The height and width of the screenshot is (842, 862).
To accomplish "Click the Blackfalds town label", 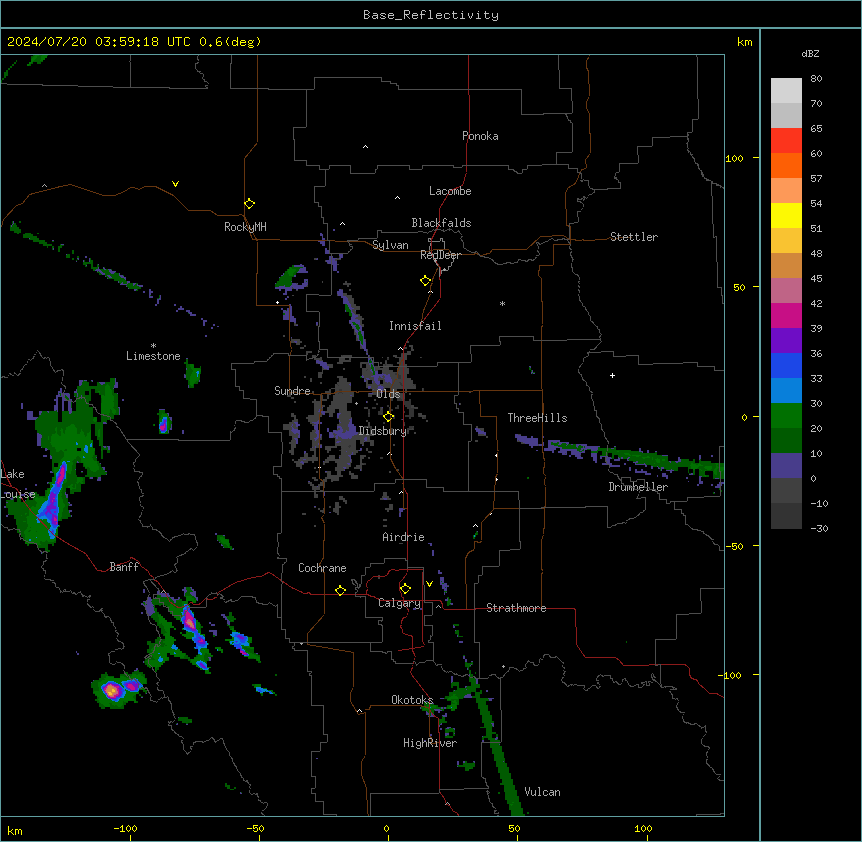I will pos(441,223).
